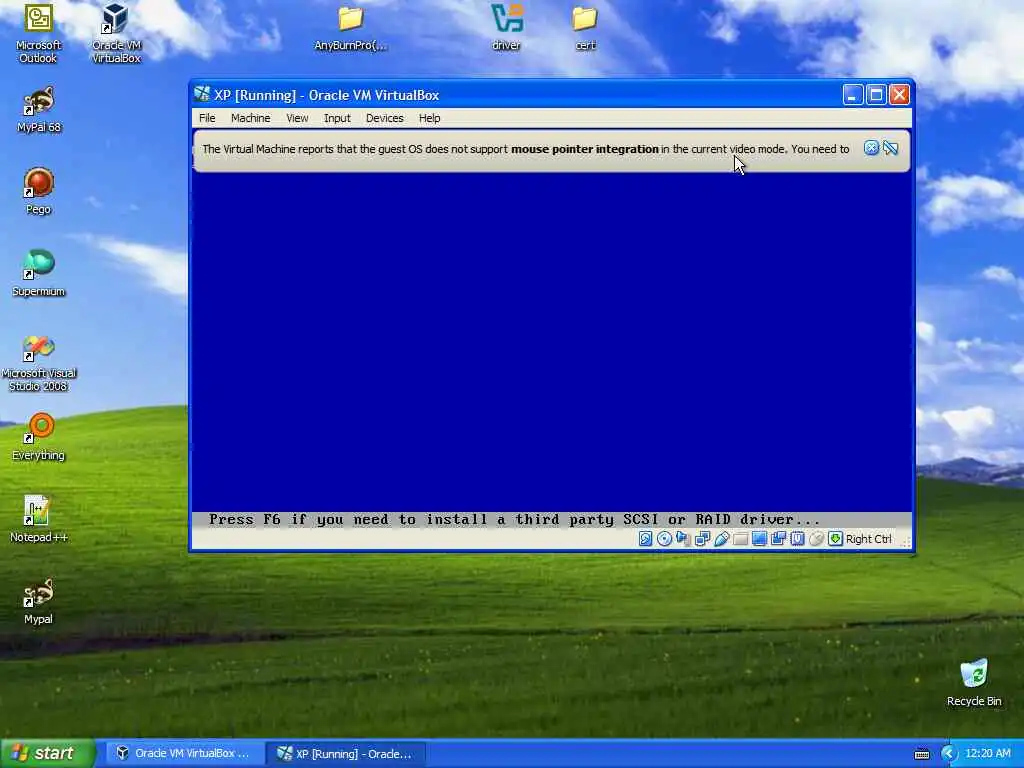This screenshot has height=768, width=1024.
Task: Click the XP [Running] taskbar button
Action: click(x=346, y=754)
